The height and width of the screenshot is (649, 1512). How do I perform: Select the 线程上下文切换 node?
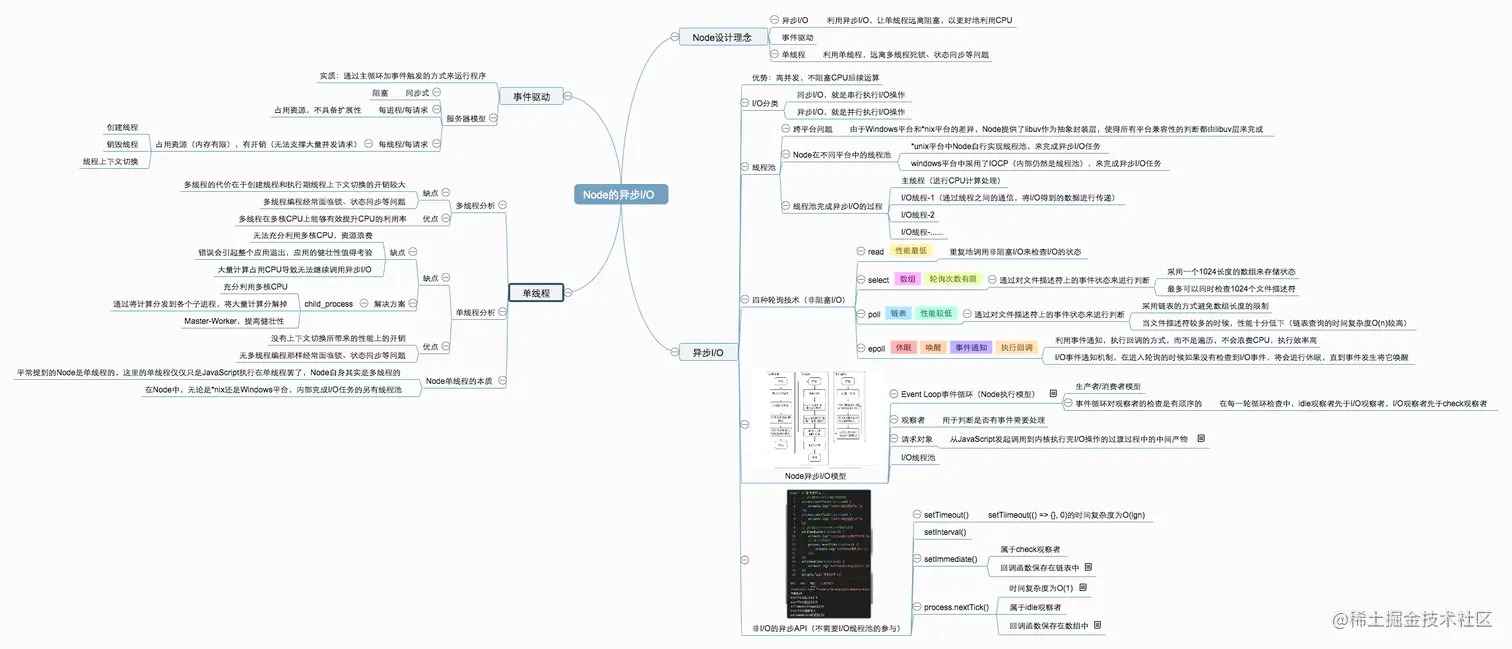point(110,161)
